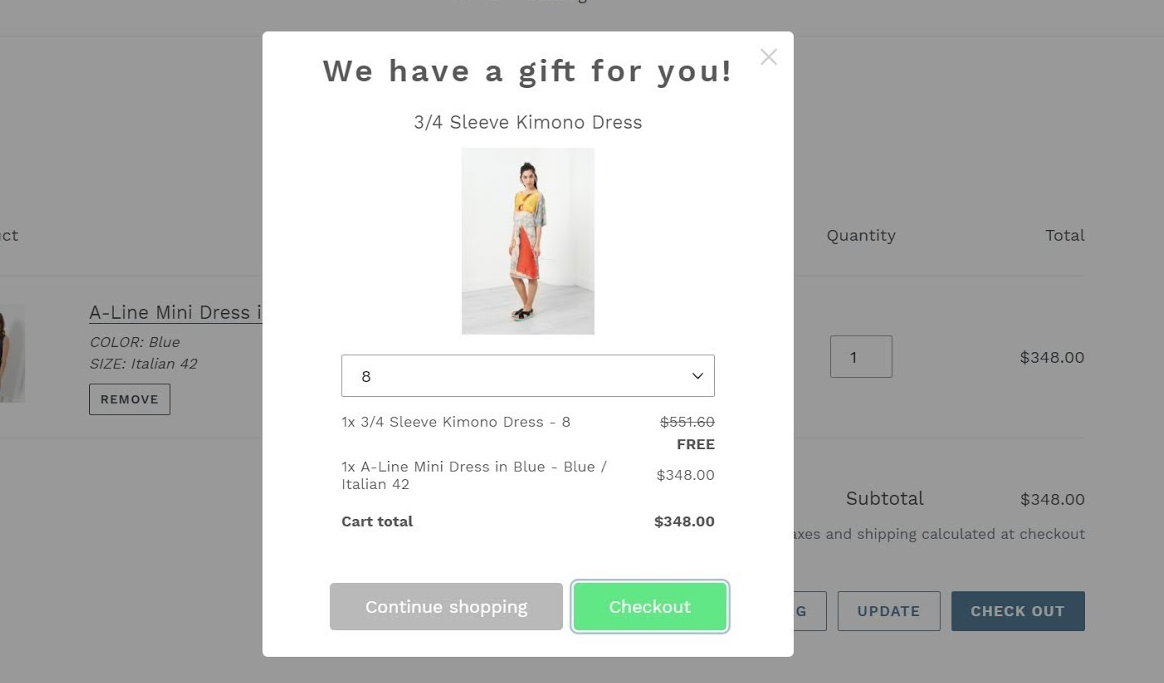Click the FREE label on the gift item
Viewport: 1164px width, 683px height.
tap(695, 444)
